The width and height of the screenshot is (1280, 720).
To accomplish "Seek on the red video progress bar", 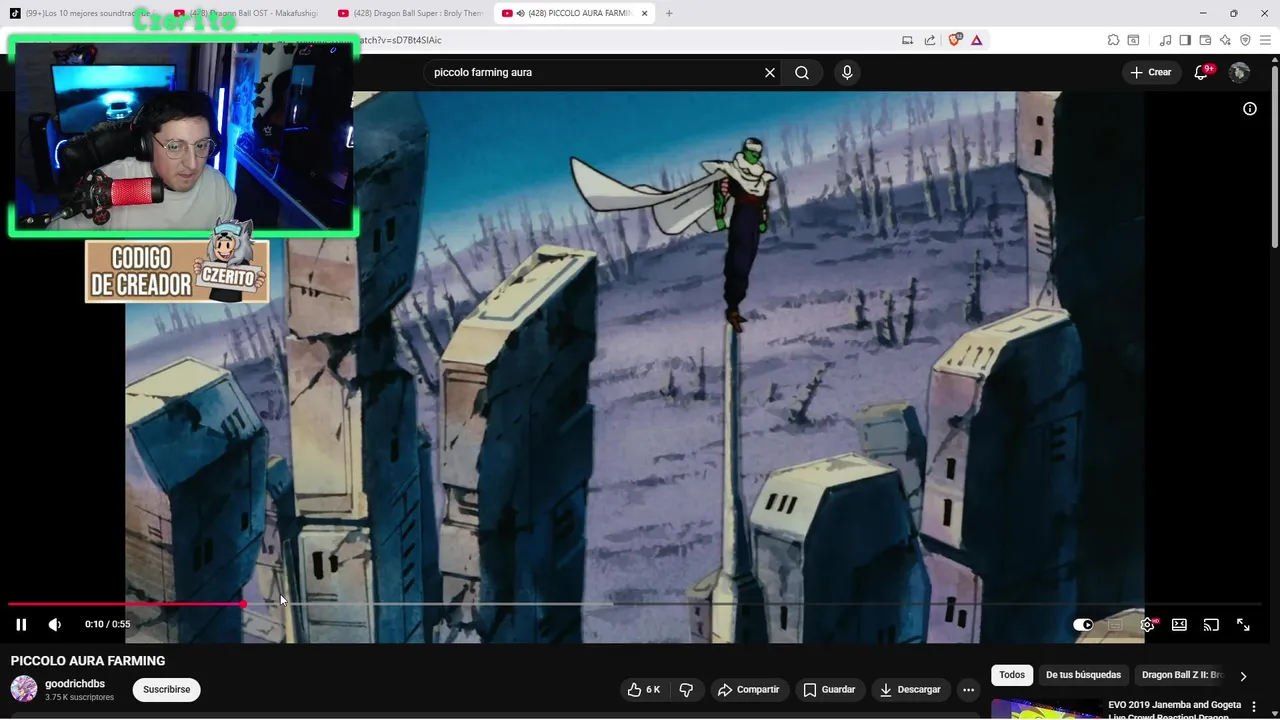I will (126, 604).
